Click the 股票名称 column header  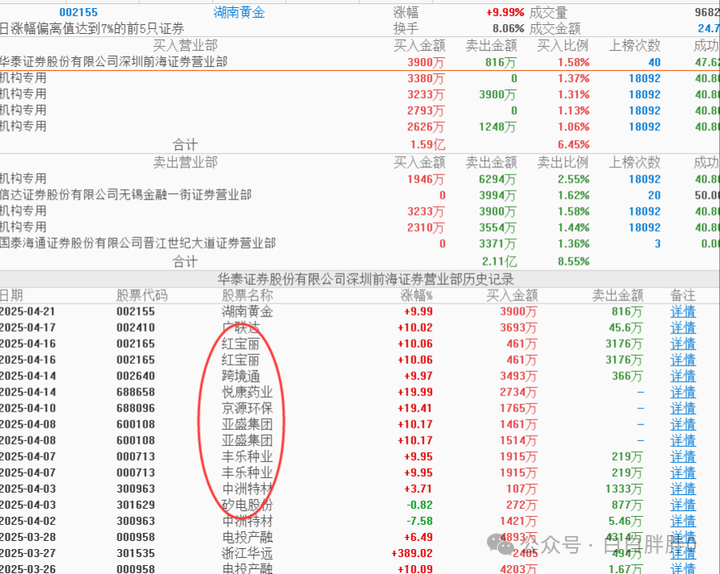[x=247, y=295]
